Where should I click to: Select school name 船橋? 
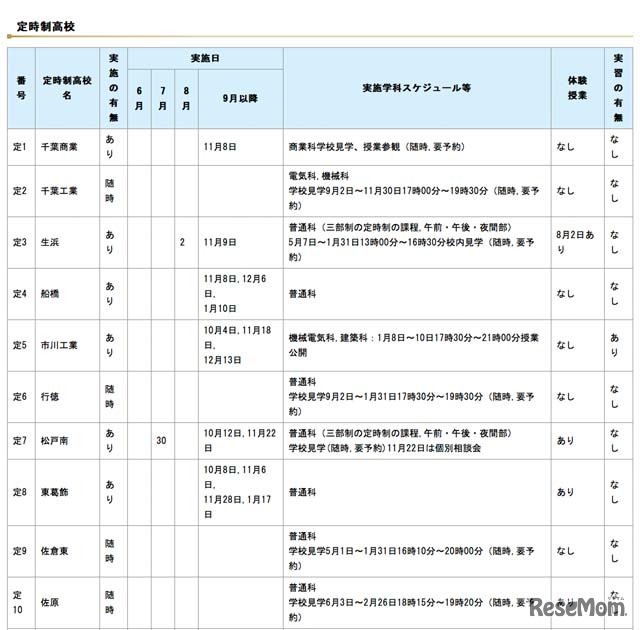[x=50, y=293]
